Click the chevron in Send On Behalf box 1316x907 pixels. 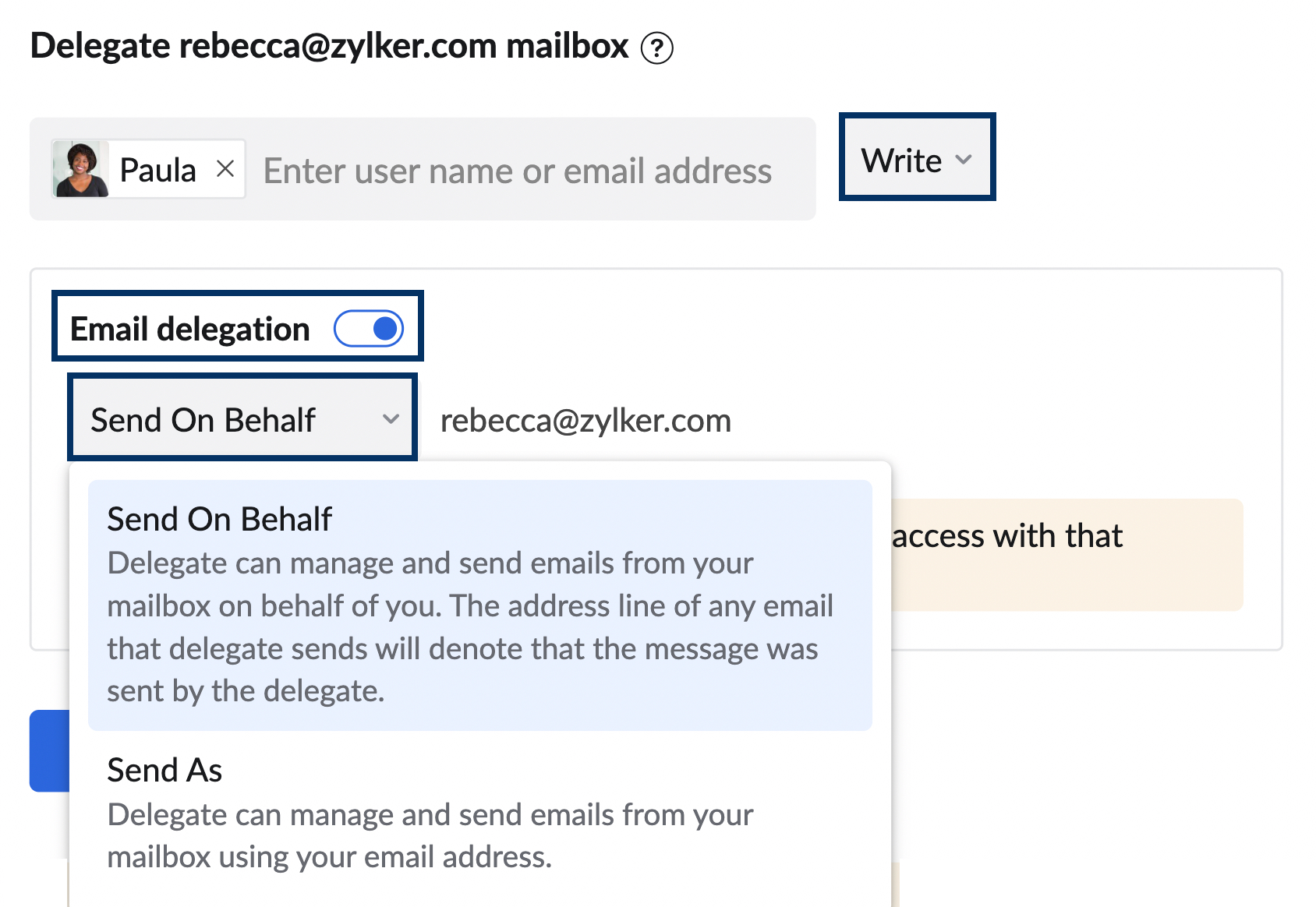(391, 419)
